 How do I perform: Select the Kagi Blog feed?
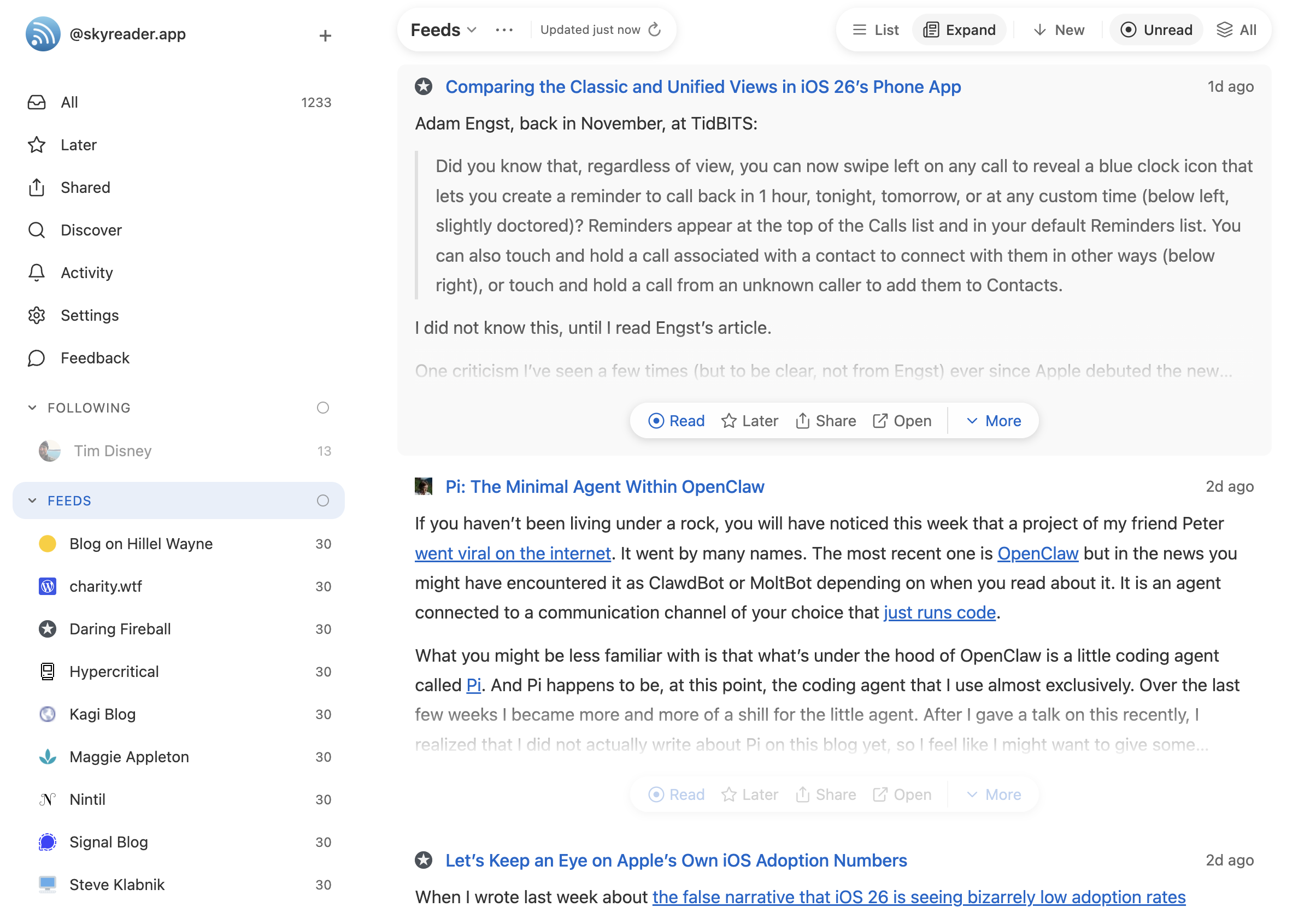(x=102, y=714)
